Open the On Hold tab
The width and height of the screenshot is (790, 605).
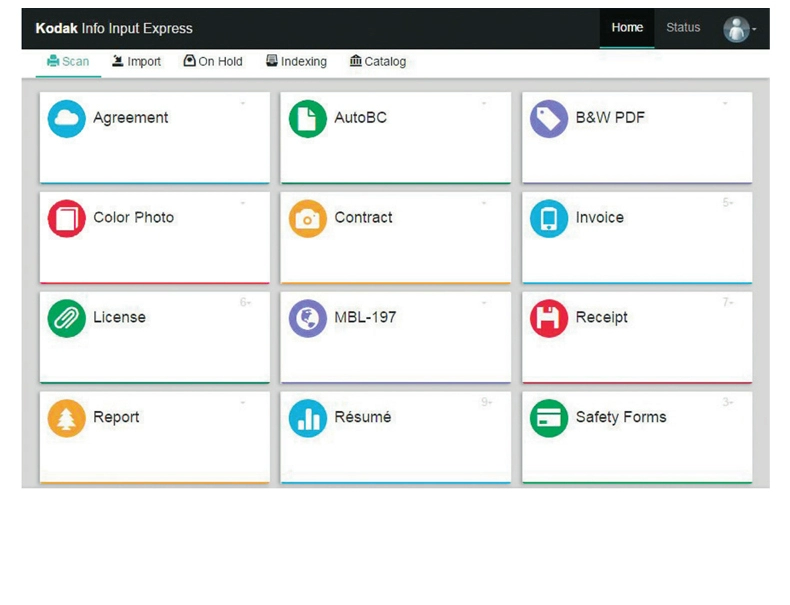[213, 61]
